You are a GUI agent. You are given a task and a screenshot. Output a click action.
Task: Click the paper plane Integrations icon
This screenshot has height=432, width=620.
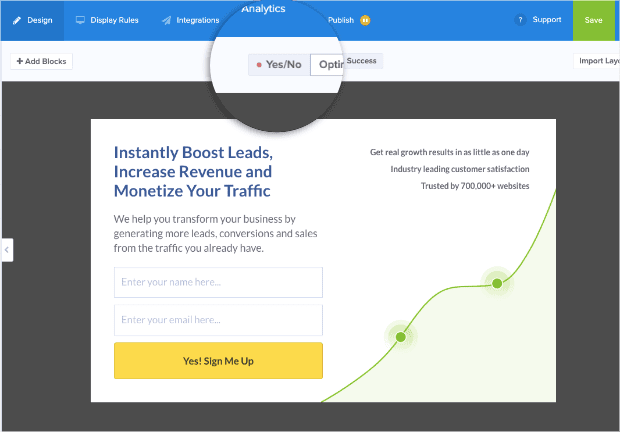166,21
